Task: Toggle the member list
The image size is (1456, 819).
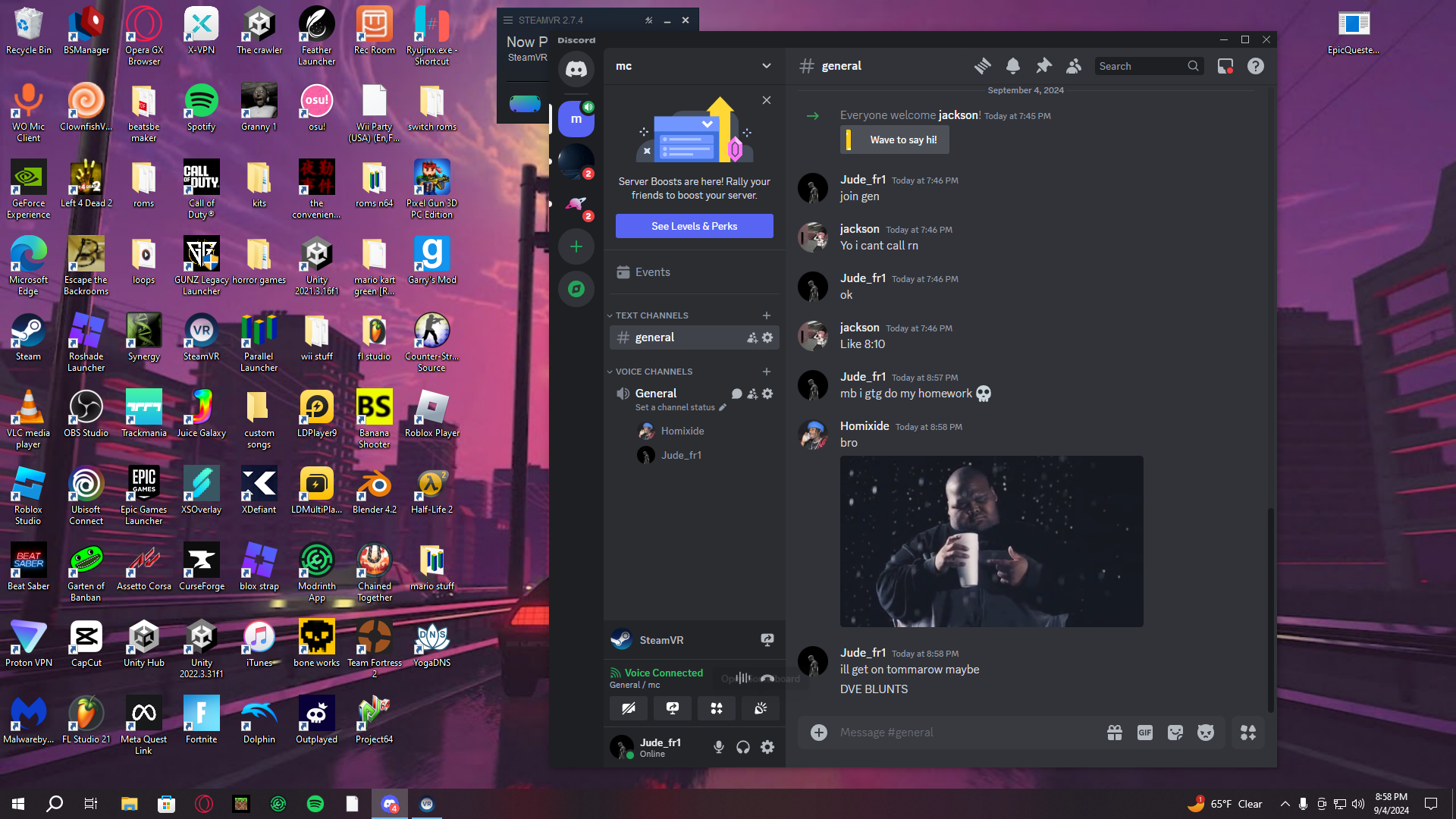Action: 1074,66
